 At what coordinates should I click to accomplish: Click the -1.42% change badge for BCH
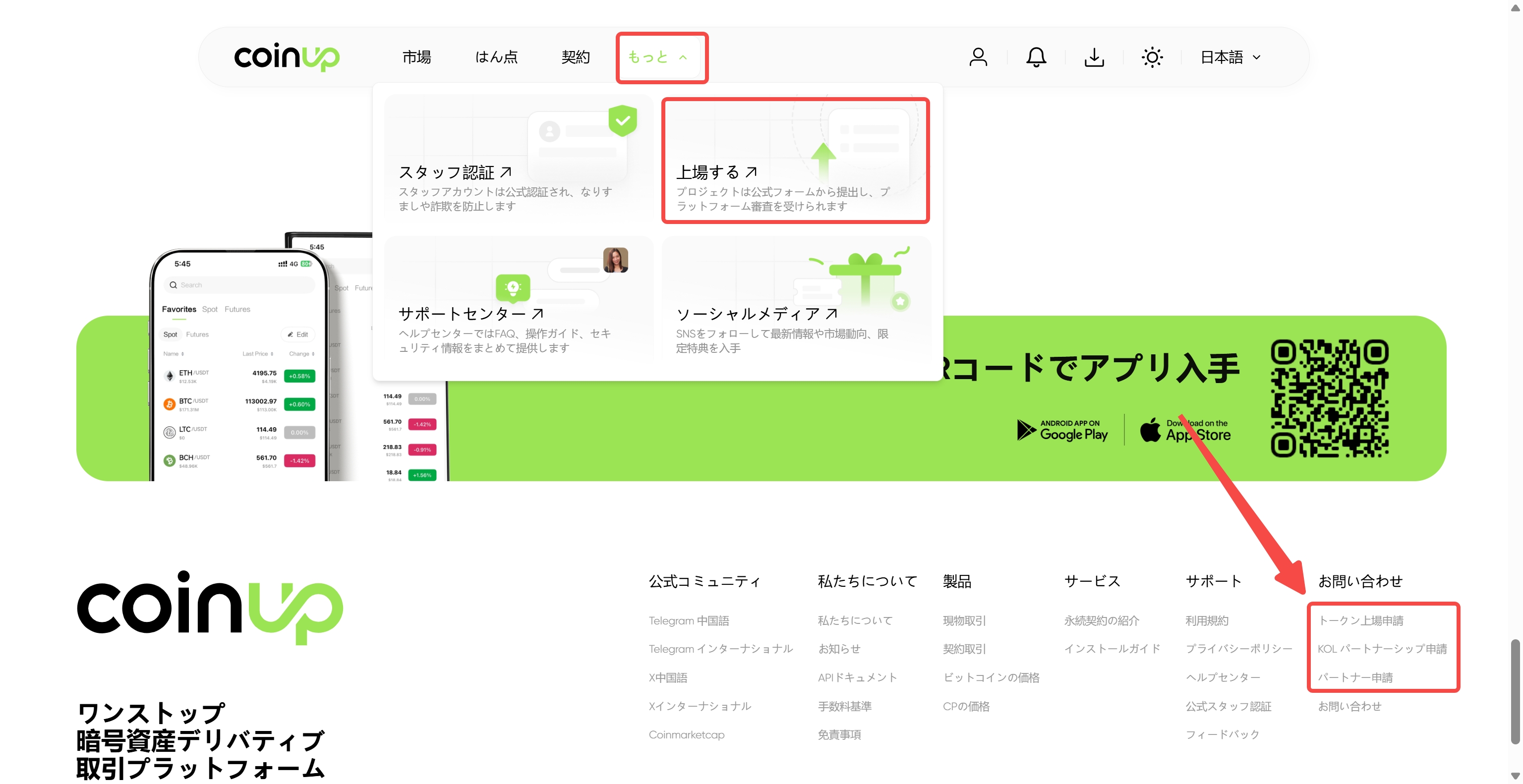(x=299, y=460)
